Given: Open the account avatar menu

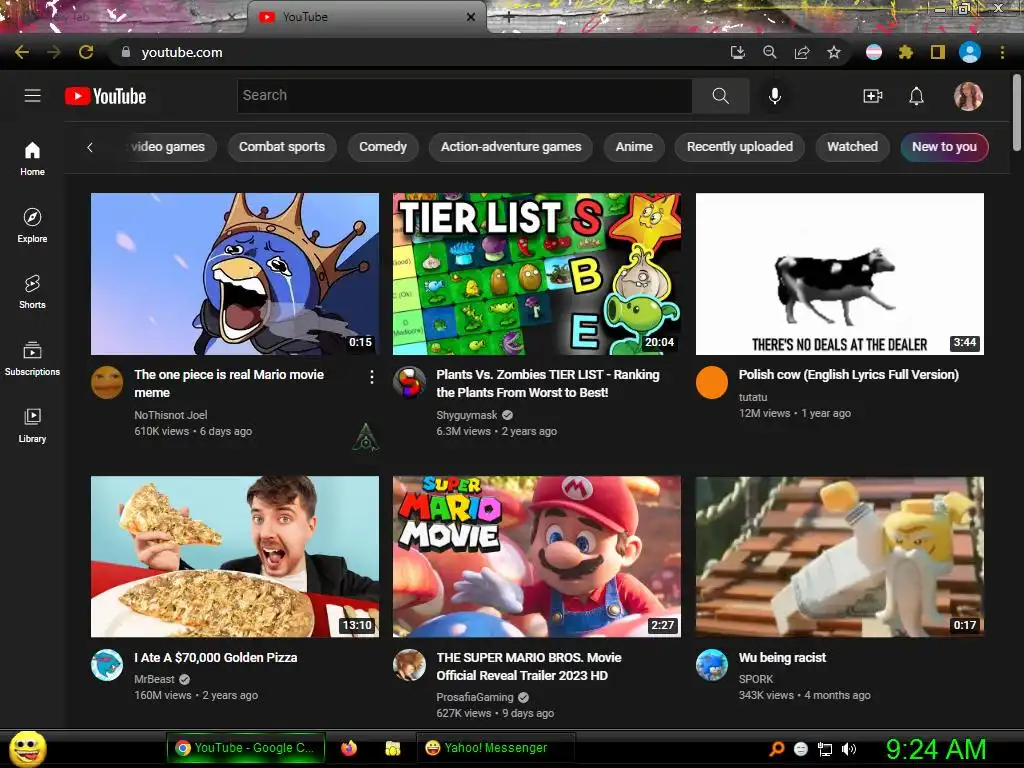Looking at the screenshot, I should click(968, 96).
